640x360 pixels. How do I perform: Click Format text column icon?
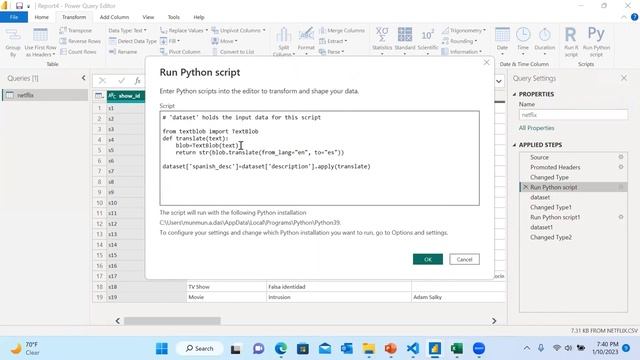(306, 42)
